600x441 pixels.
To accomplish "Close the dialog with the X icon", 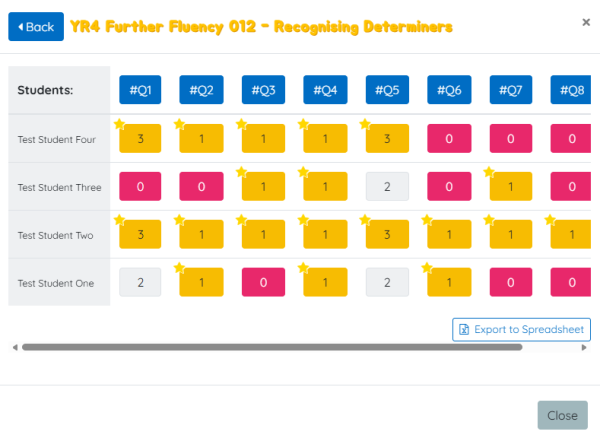I will (x=586, y=22).
